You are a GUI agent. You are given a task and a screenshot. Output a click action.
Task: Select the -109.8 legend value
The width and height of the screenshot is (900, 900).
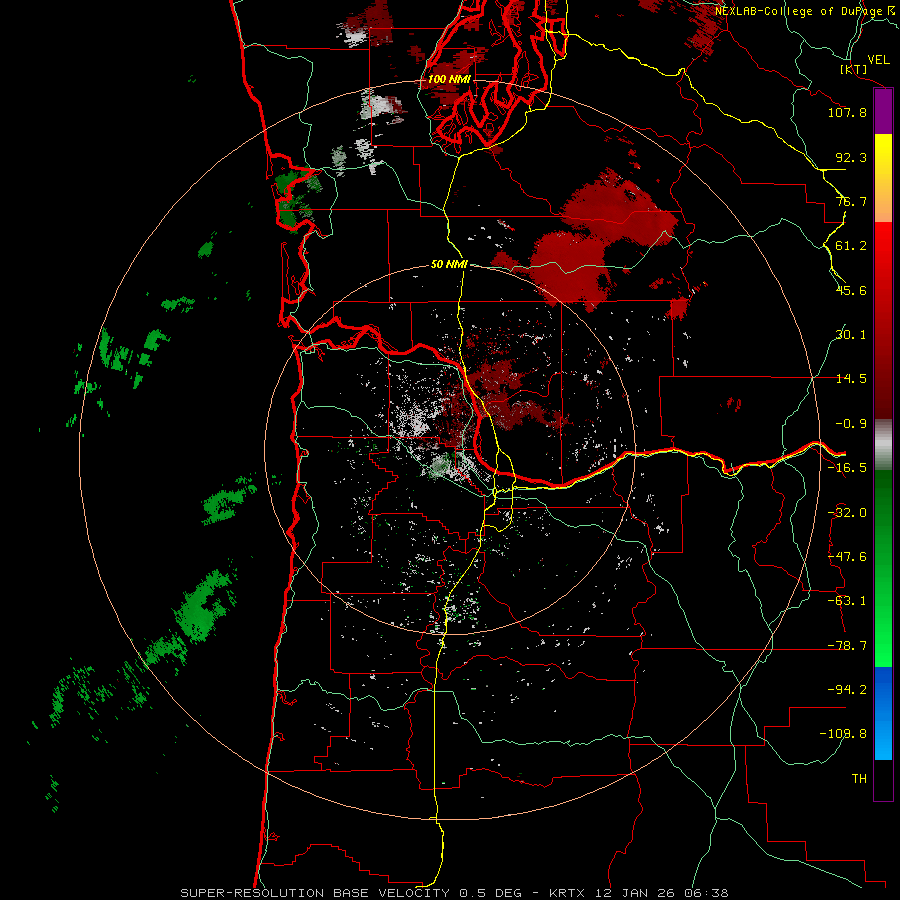pyautogui.click(x=844, y=734)
